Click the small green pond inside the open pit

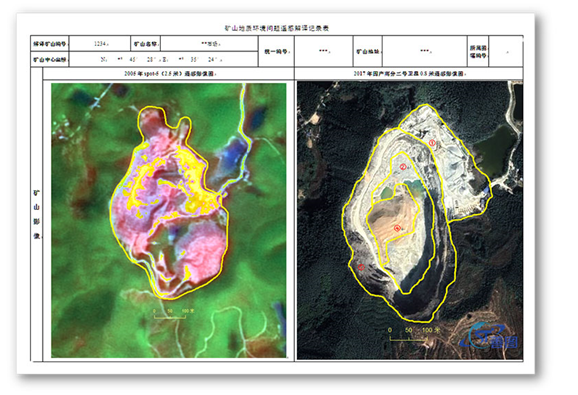[387, 192]
